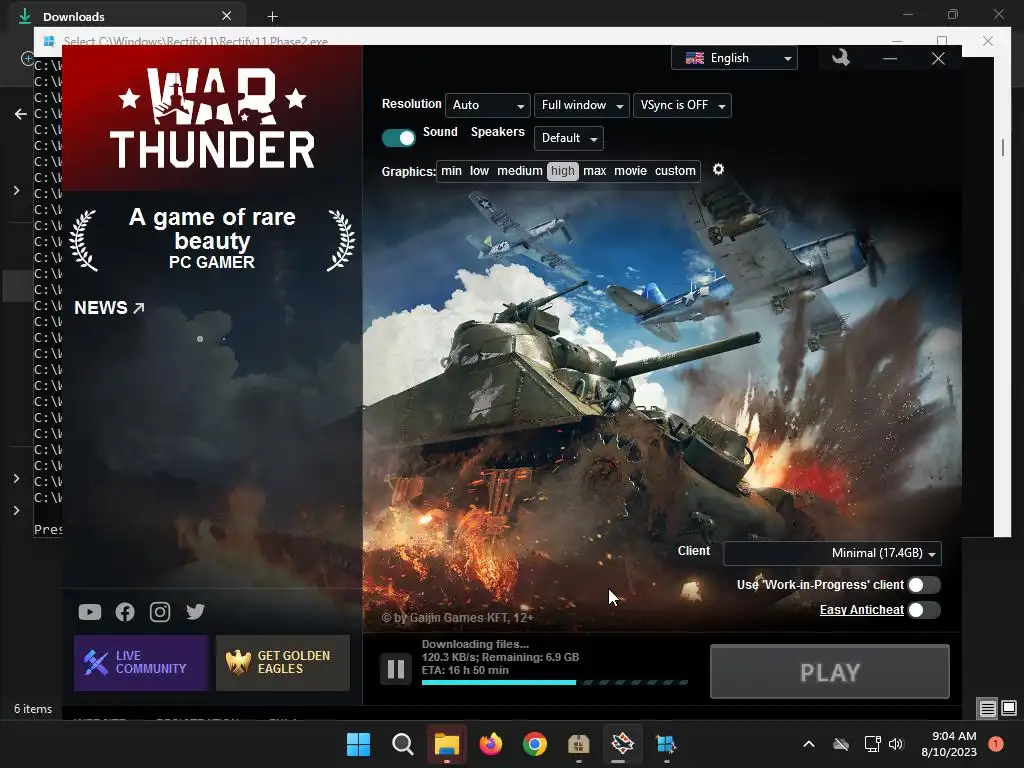The image size is (1024, 768).
Task: Open taskbar Search
Action: point(402,744)
